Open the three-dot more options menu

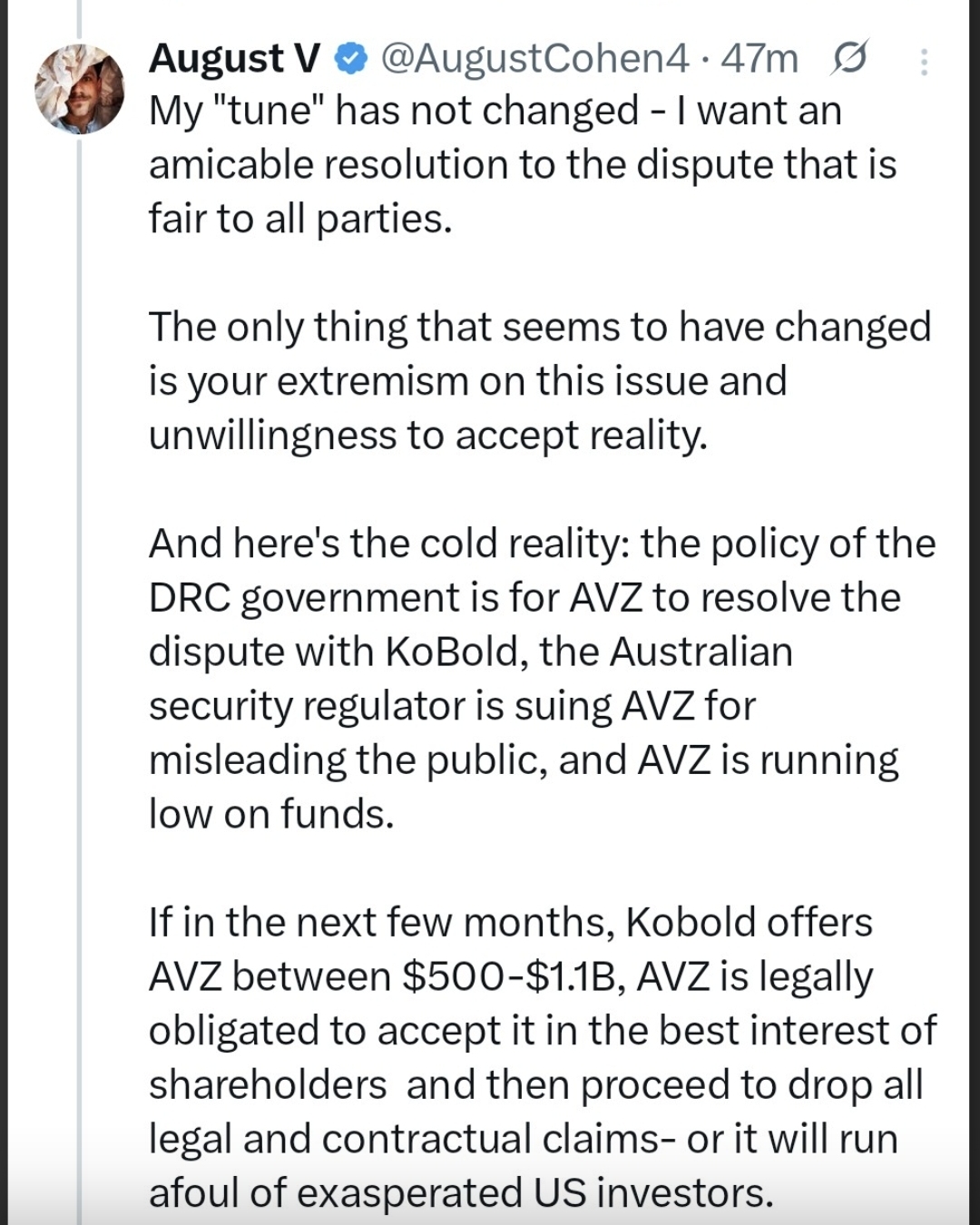coord(924,61)
